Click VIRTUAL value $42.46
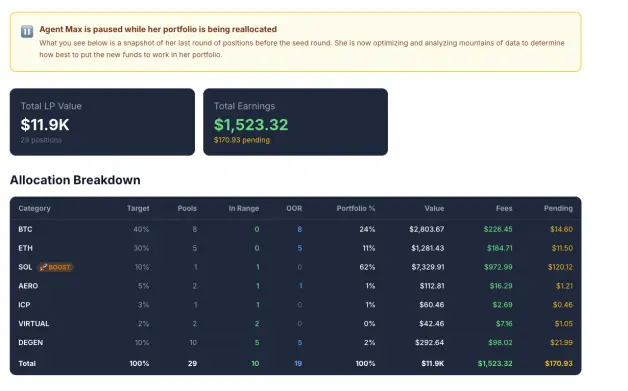 pyautogui.click(x=432, y=324)
